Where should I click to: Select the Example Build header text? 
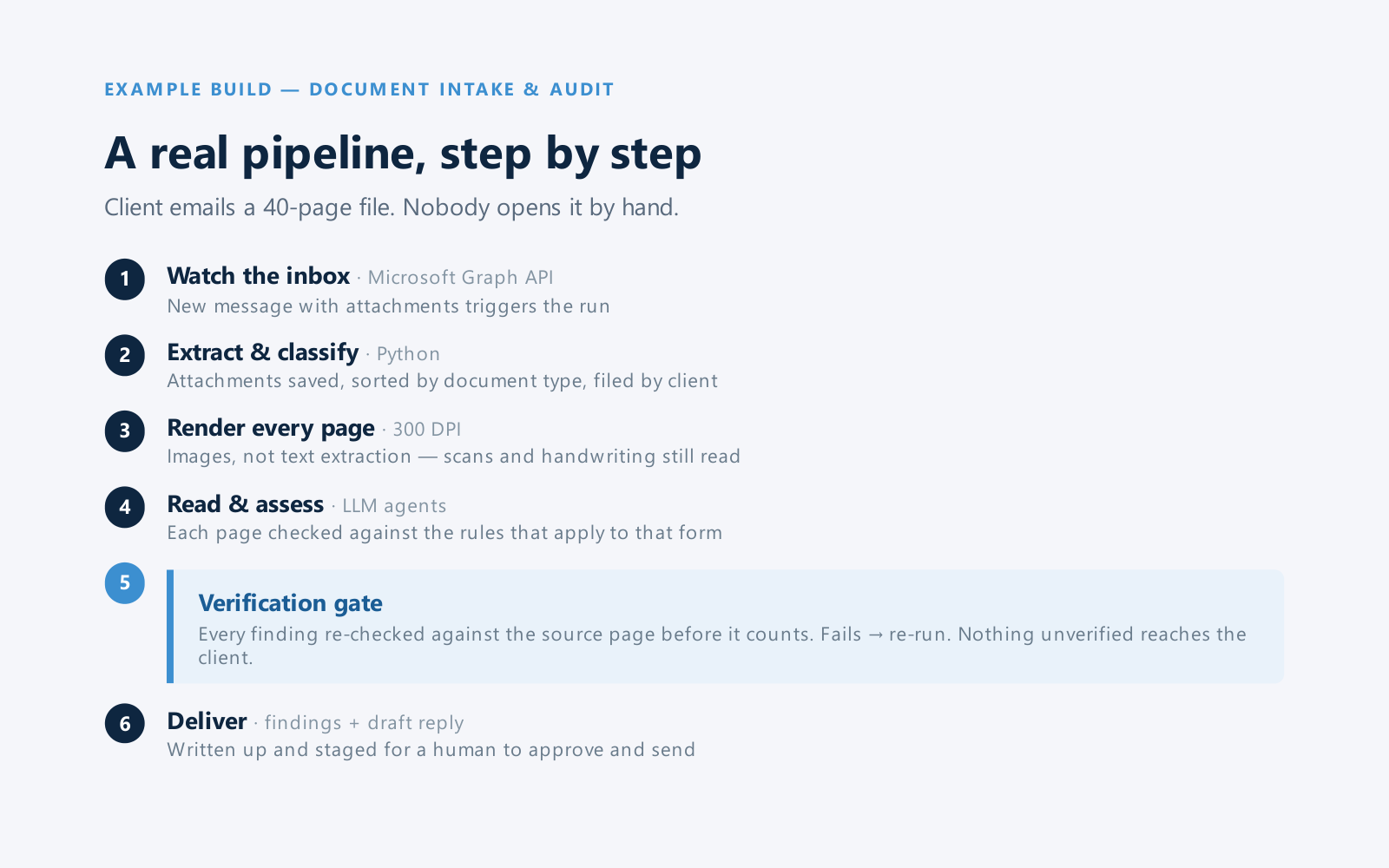tap(359, 89)
